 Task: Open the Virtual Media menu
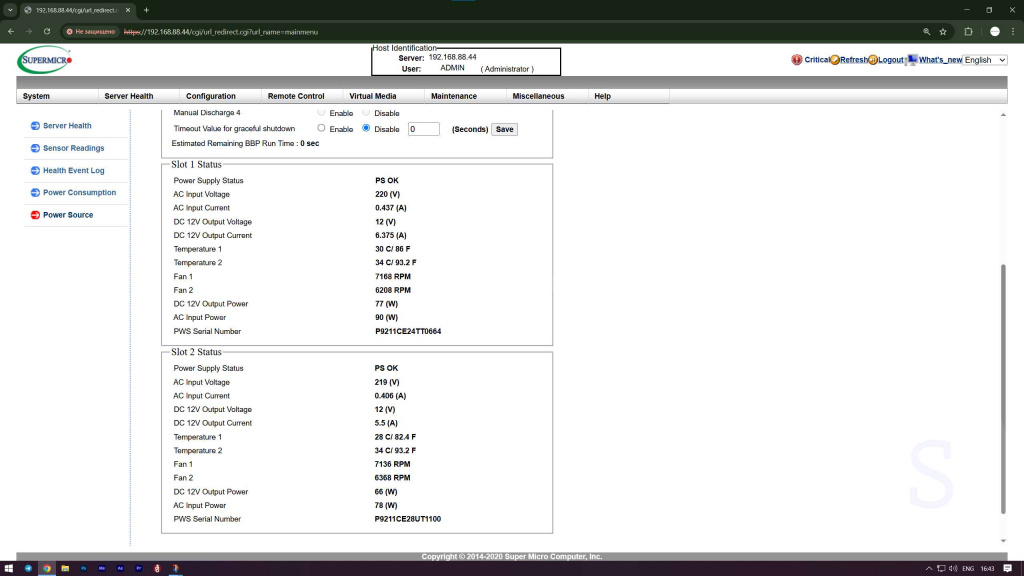[x=372, y=96]
